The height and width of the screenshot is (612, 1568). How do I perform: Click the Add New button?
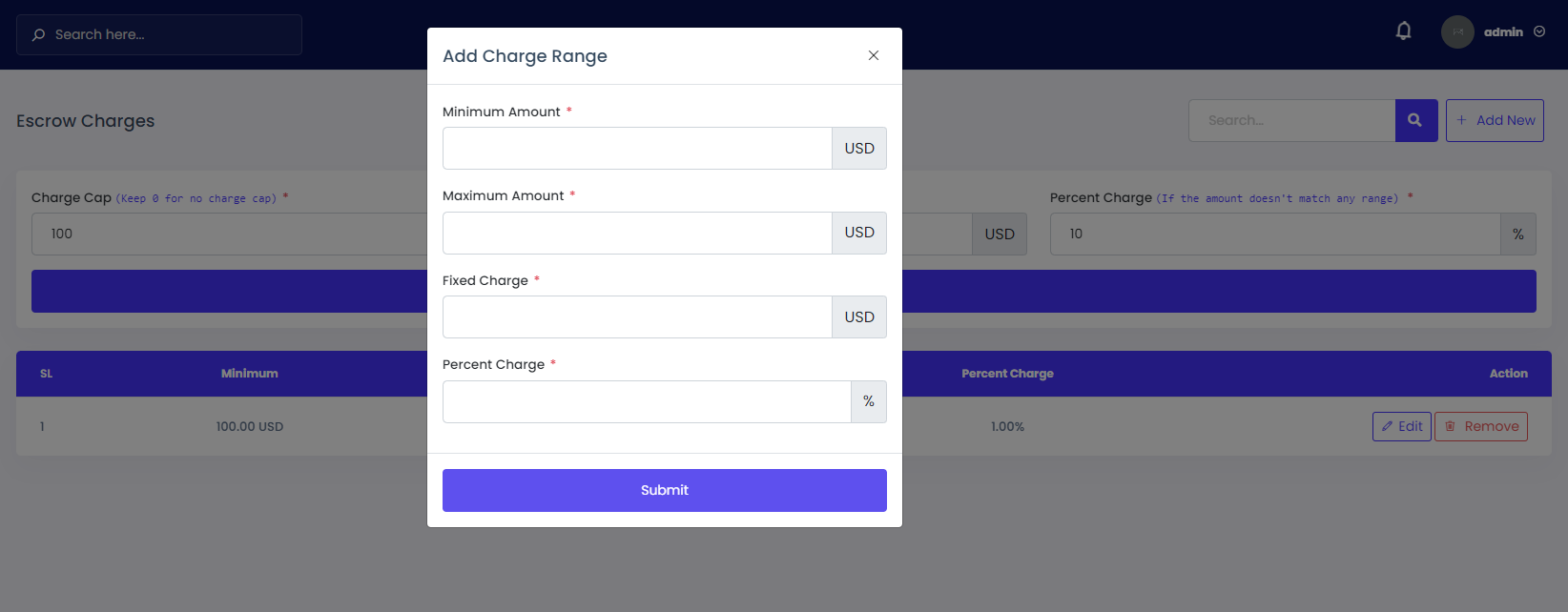[x=1495, y=121]
